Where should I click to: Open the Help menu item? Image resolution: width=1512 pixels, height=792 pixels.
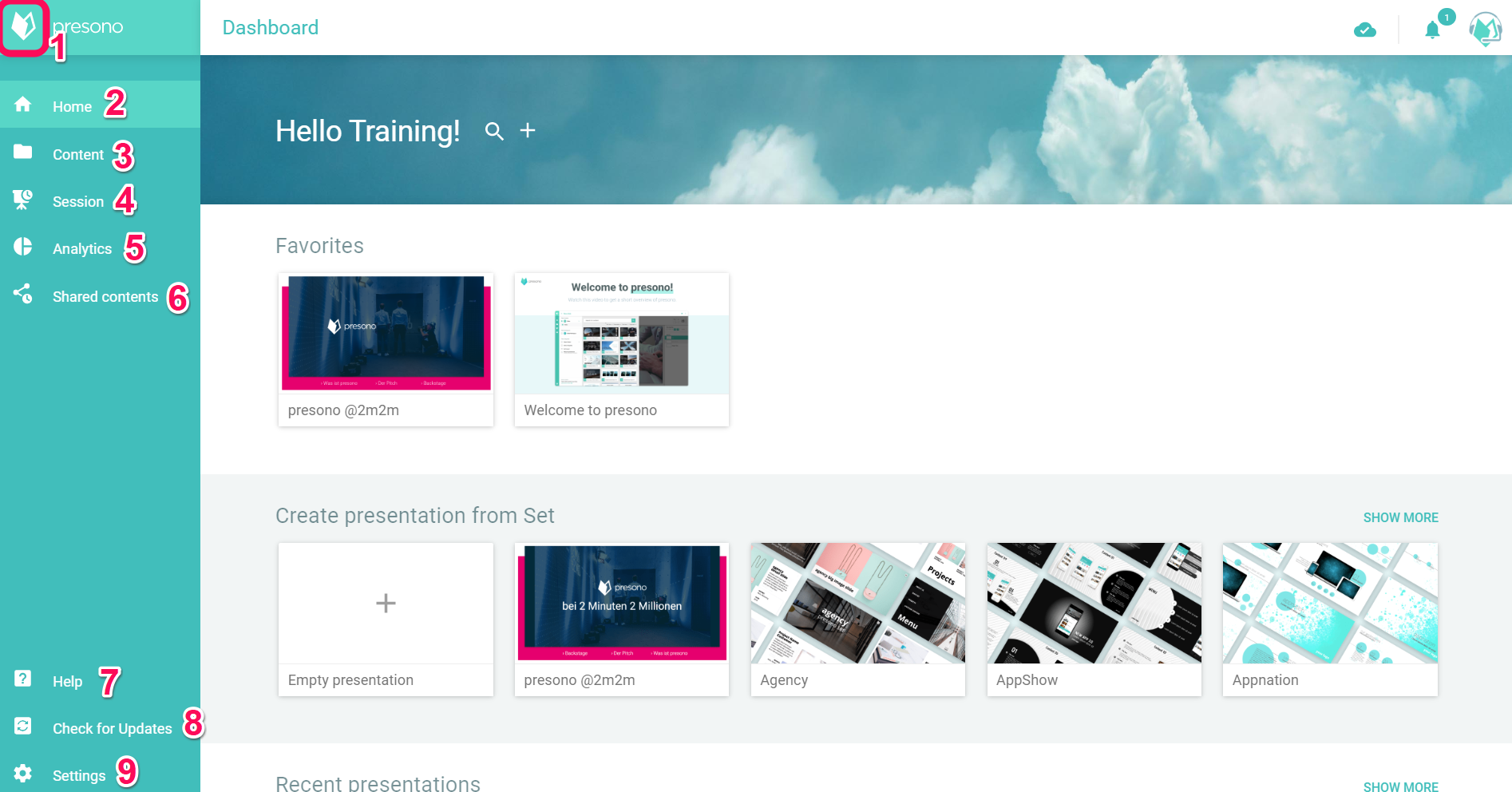[x=100, y=679]
